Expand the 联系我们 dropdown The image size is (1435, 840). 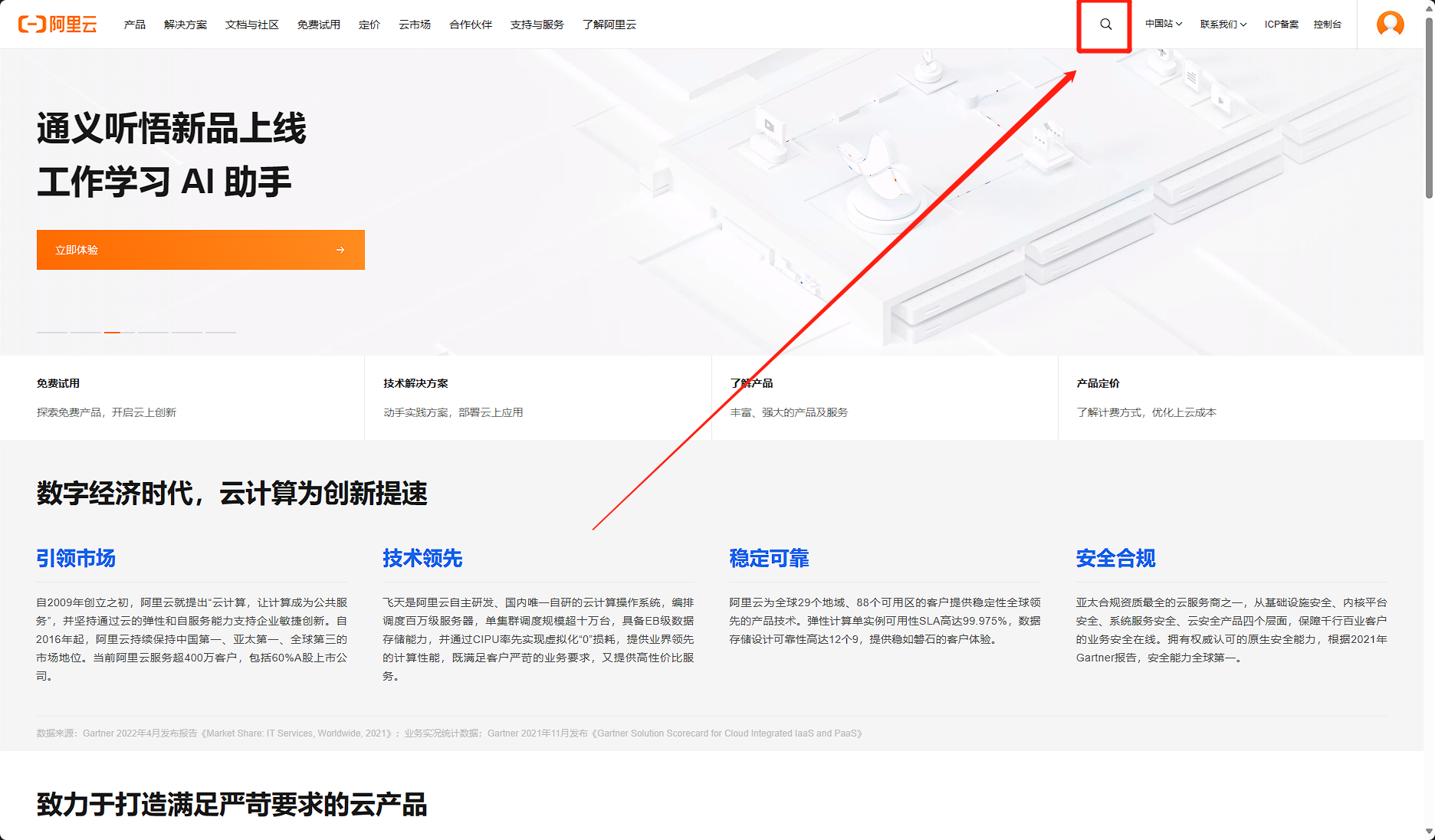click(1223, 25)
